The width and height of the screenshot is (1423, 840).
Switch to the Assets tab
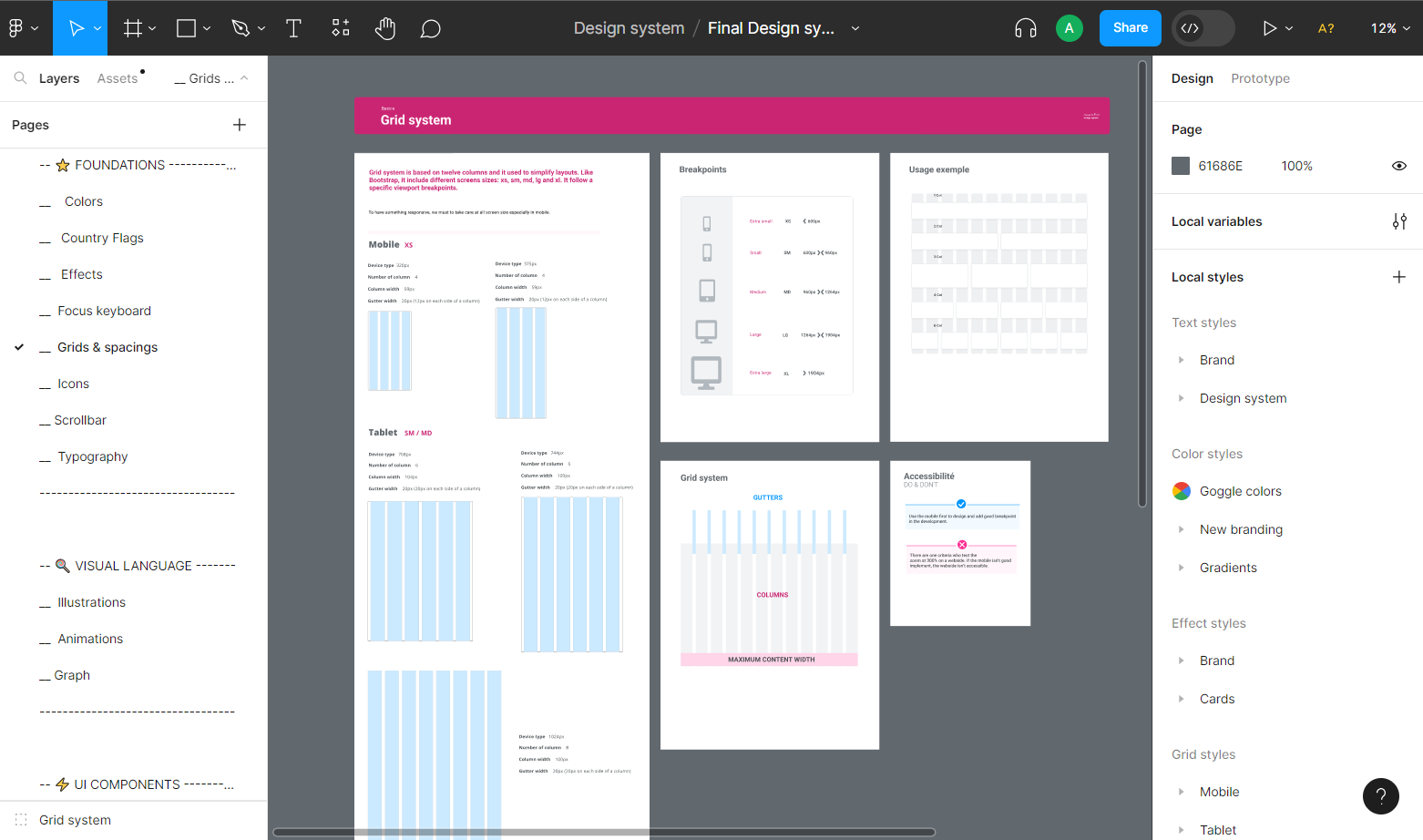(118, 78)
